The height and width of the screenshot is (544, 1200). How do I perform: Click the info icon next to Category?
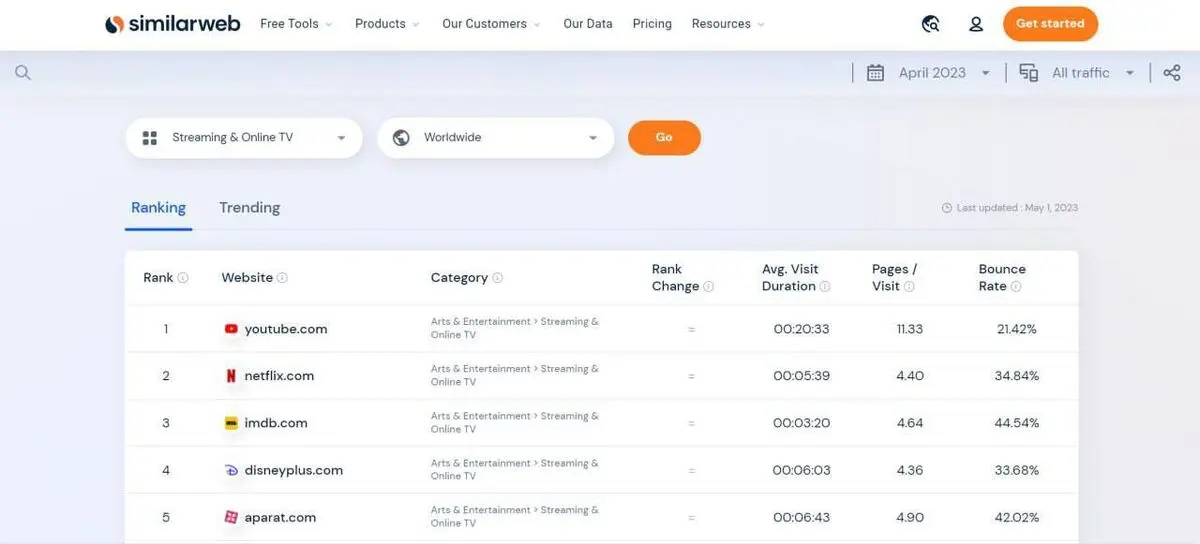[497, 278]
